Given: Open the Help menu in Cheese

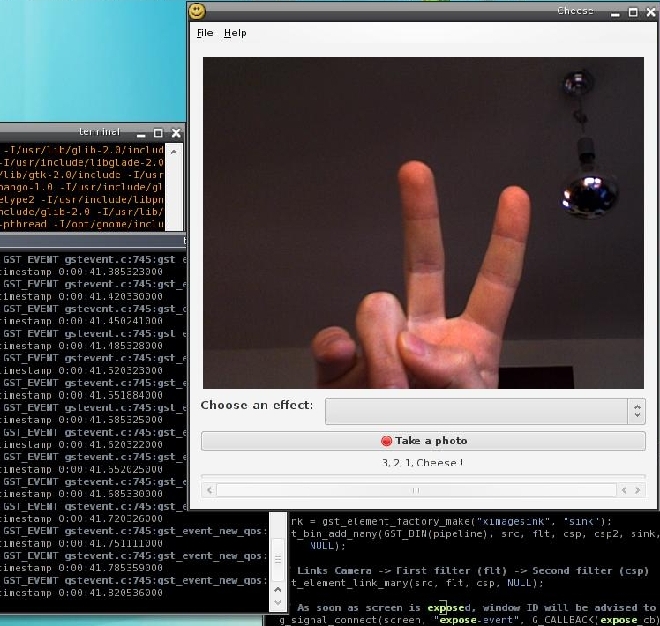Looking at the screenshot, I should (235, 33).
